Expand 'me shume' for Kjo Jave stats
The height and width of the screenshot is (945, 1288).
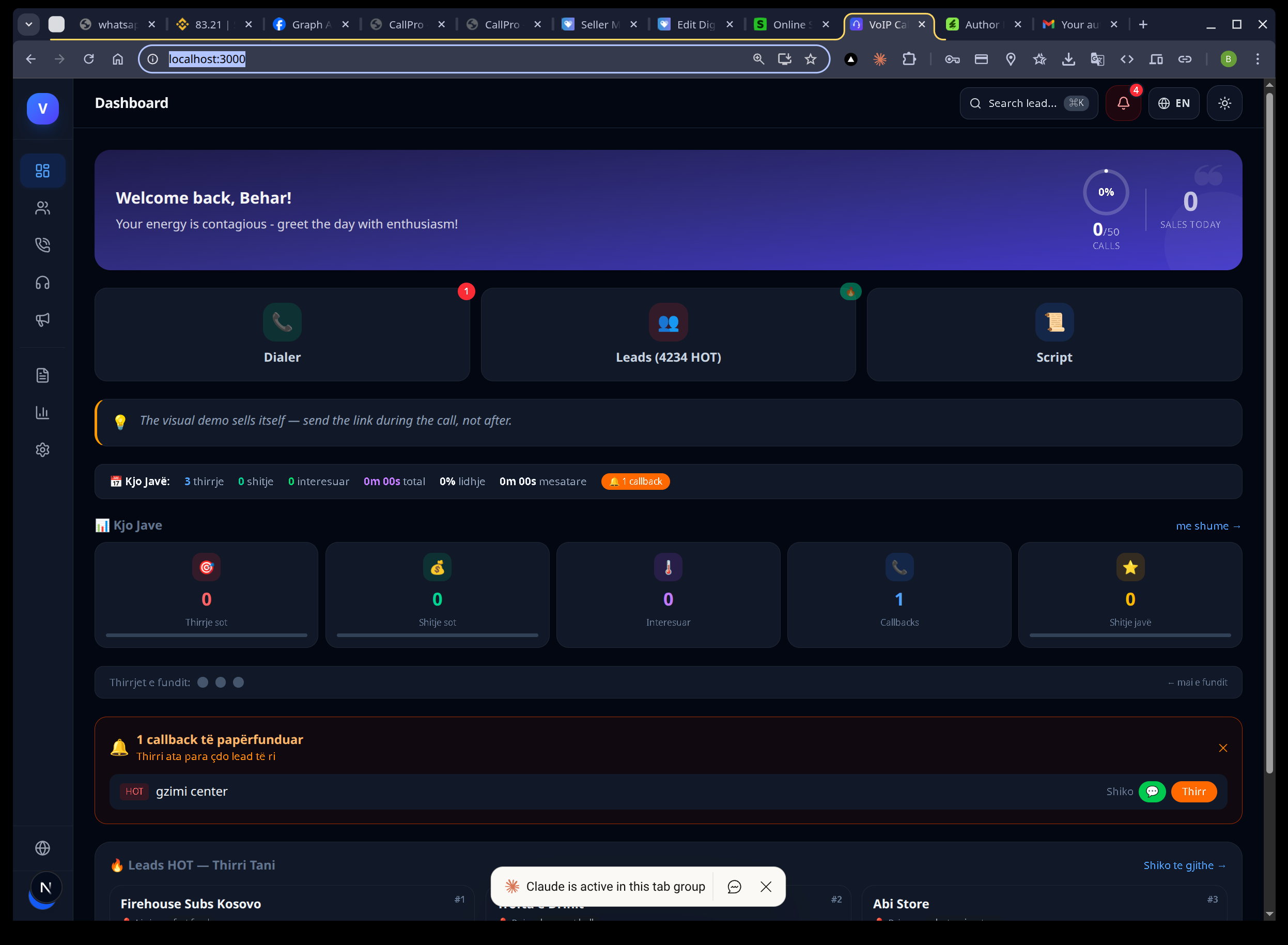(1207, 525)
